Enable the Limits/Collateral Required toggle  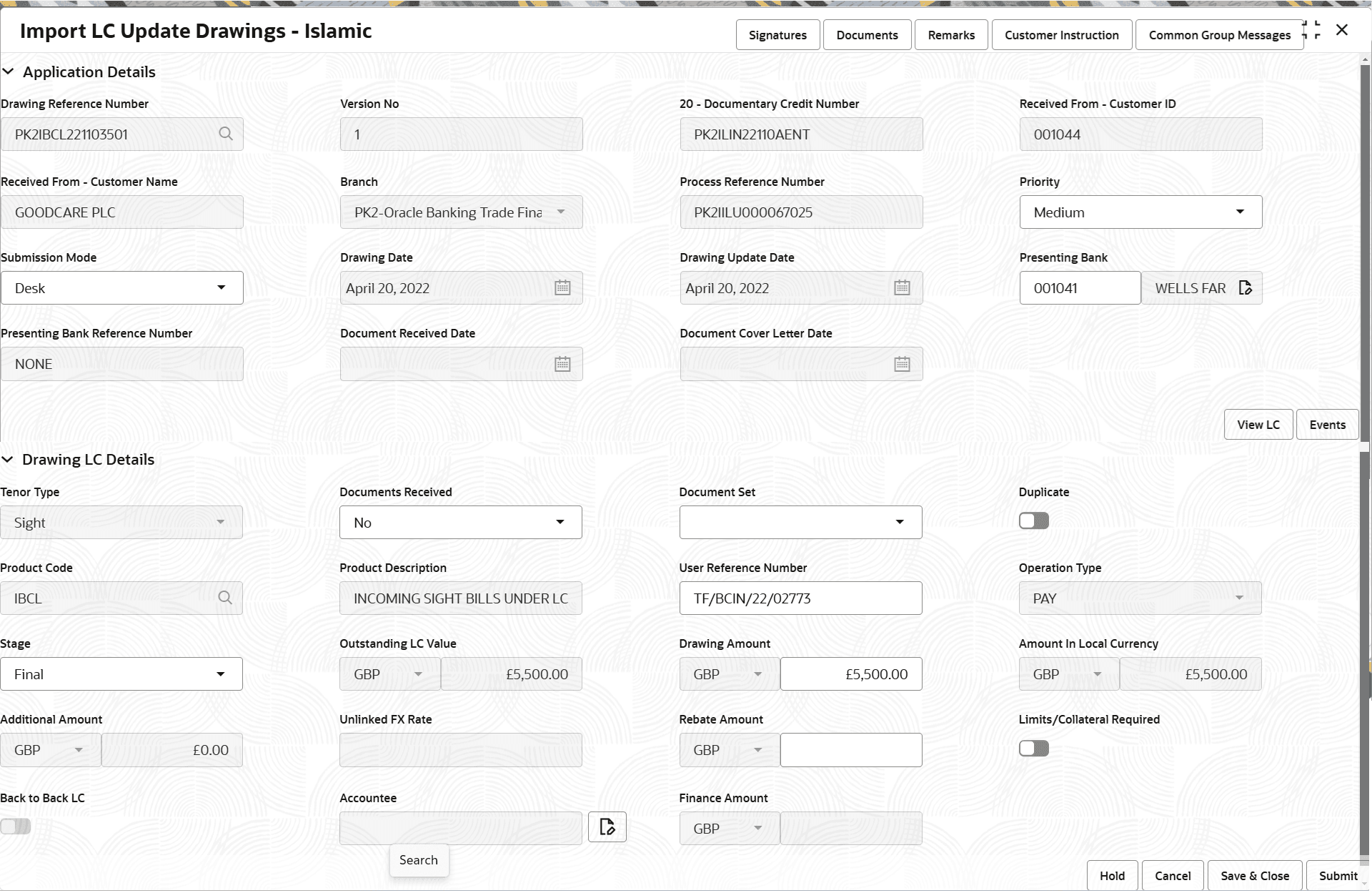(1033, 748)
